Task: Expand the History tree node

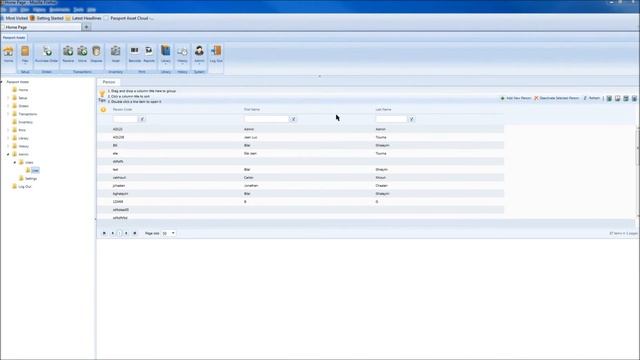Action: [x=8, y=146]
